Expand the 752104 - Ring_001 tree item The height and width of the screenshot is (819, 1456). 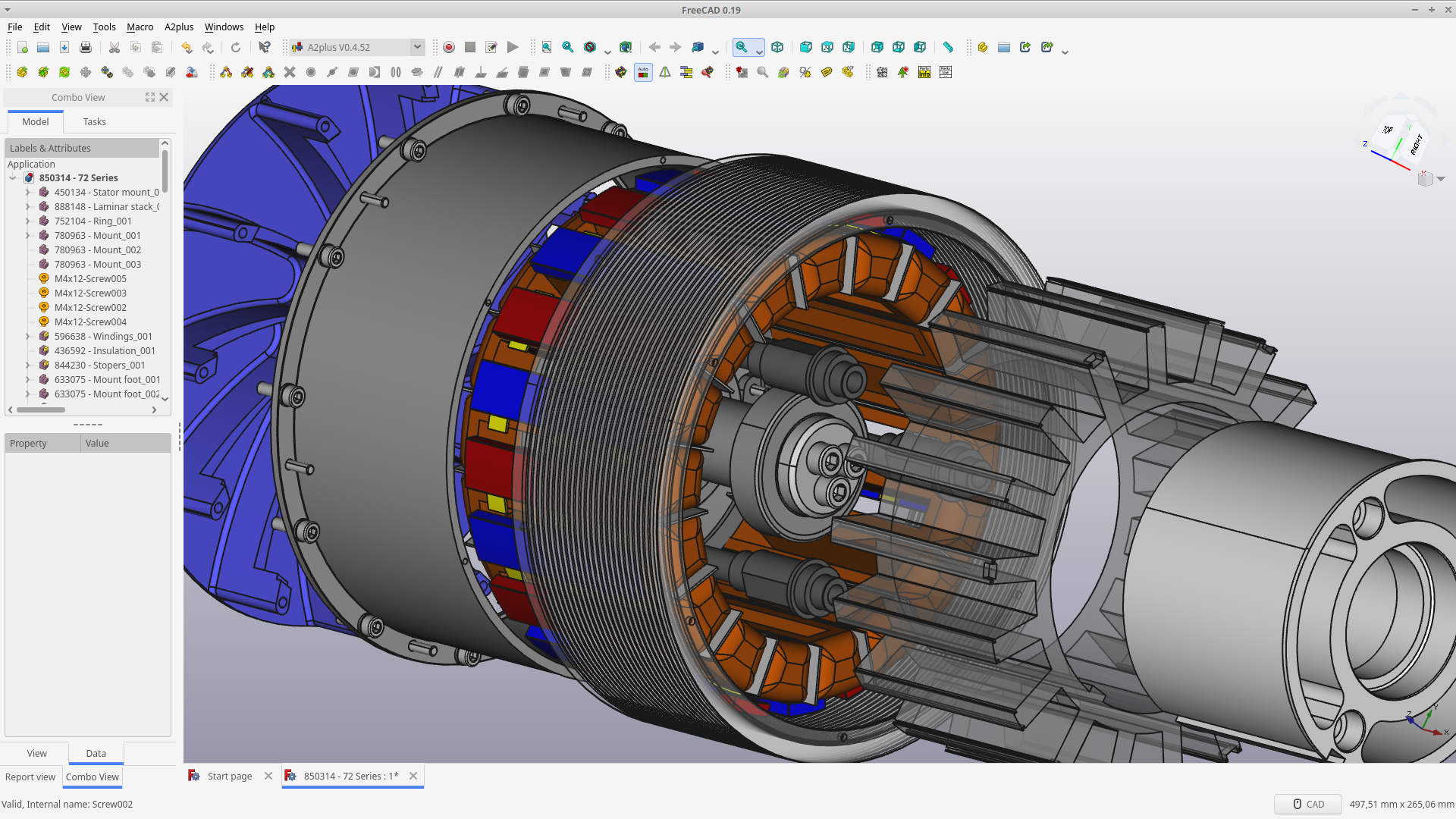(28, 221)
